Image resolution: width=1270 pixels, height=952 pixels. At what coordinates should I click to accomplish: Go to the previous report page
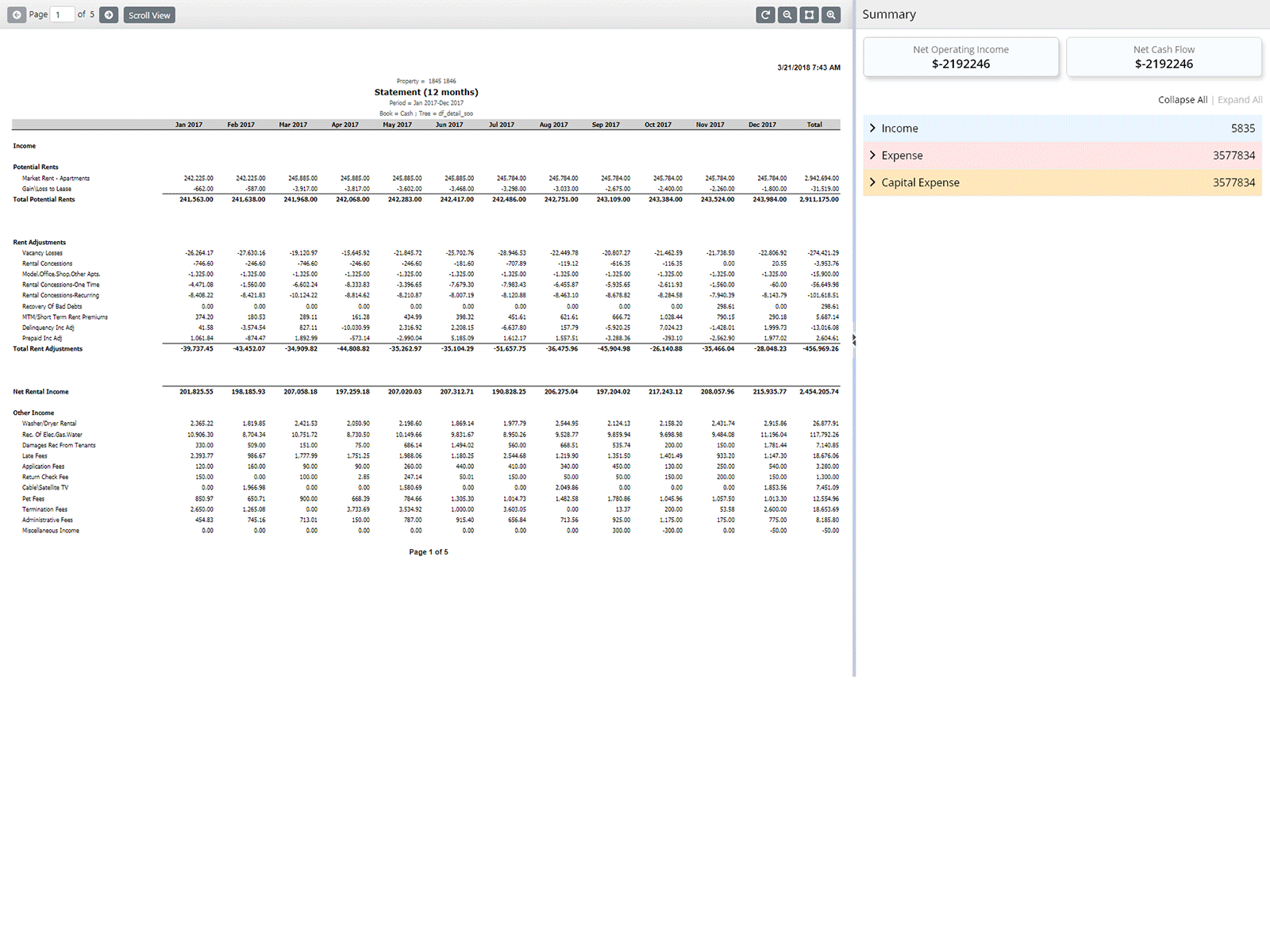[17, 14]
